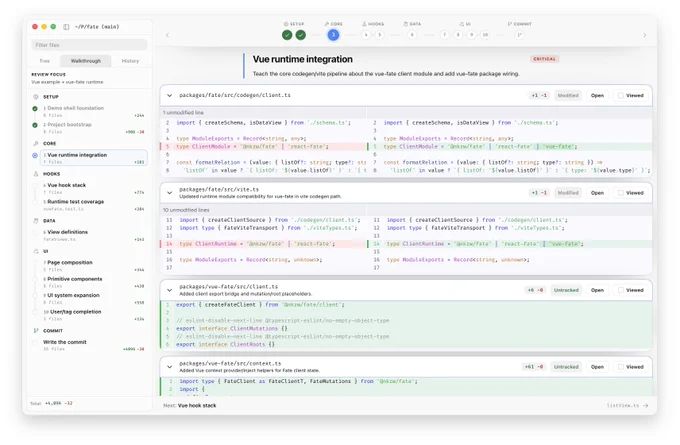The height and width of the screenshot is (445, 680).
Task: Jump to step 10 in top stepper
Action: 485,35
